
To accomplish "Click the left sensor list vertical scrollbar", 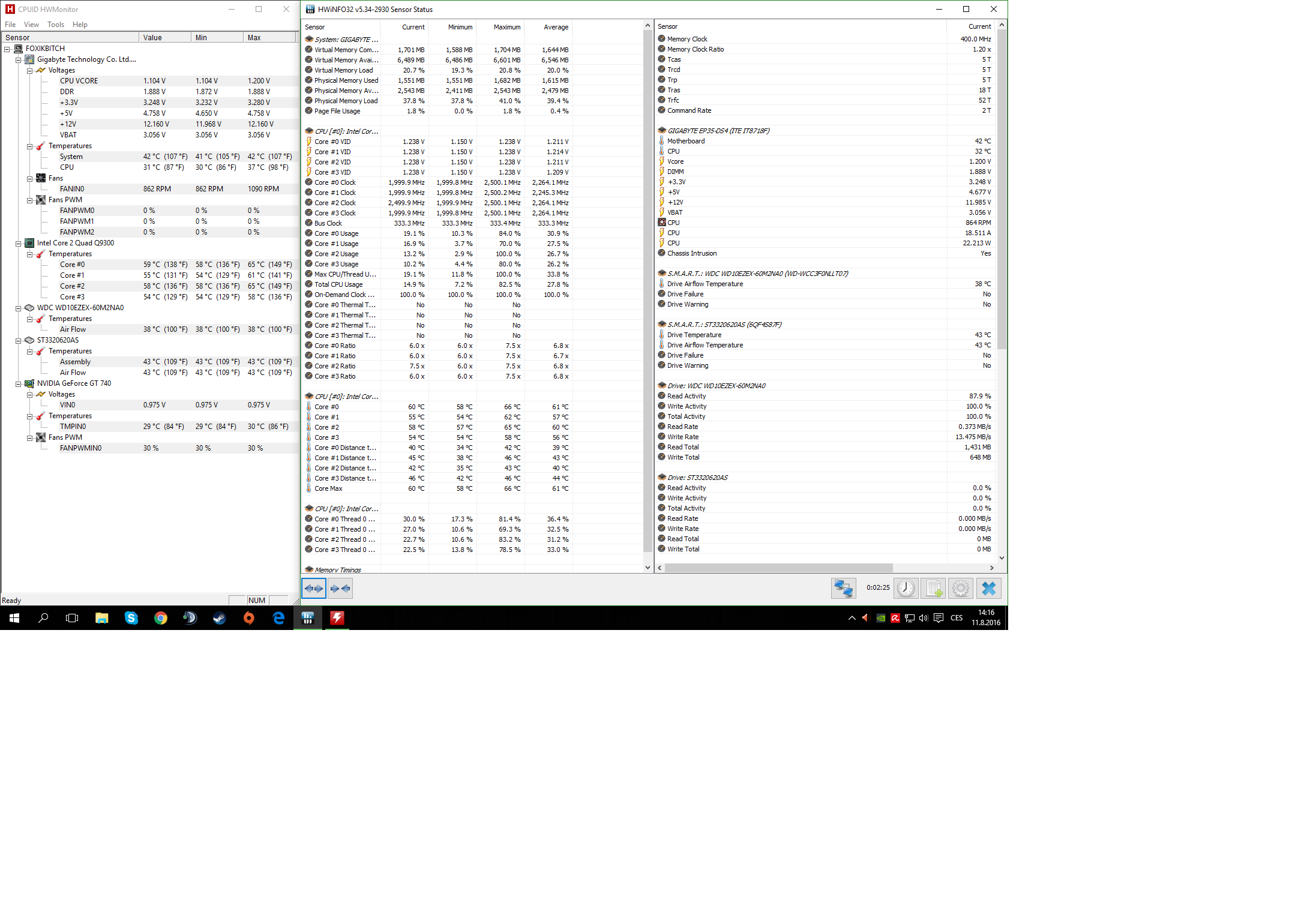I will (647, 288).
